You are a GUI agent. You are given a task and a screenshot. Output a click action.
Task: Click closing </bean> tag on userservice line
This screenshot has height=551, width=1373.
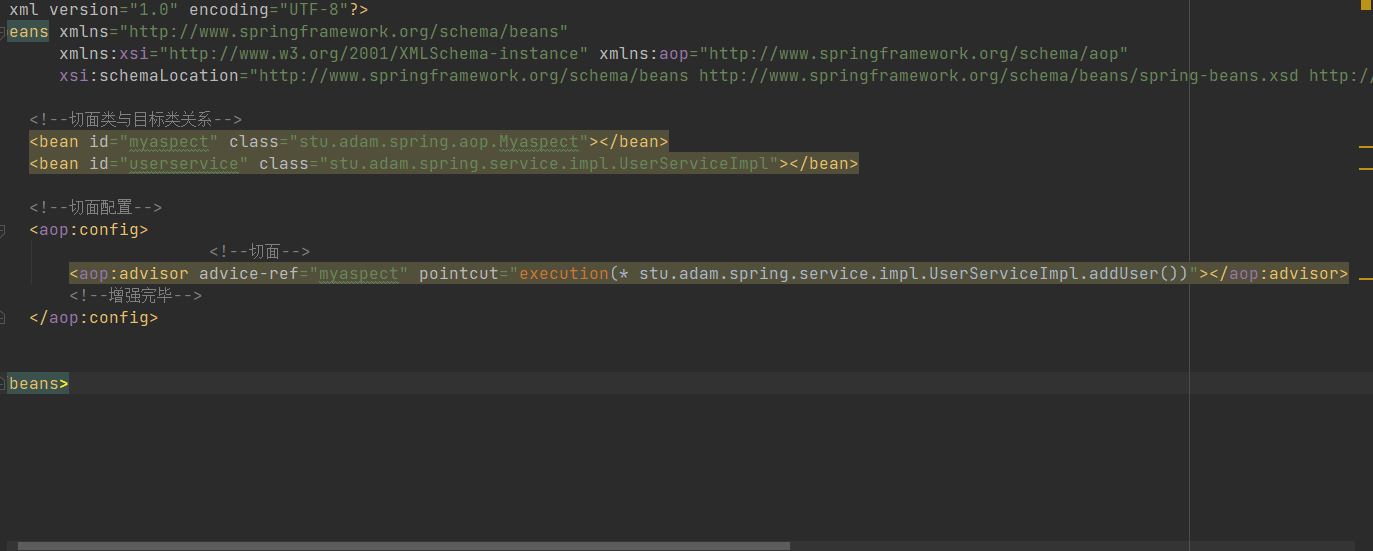(x=823, y=164)
